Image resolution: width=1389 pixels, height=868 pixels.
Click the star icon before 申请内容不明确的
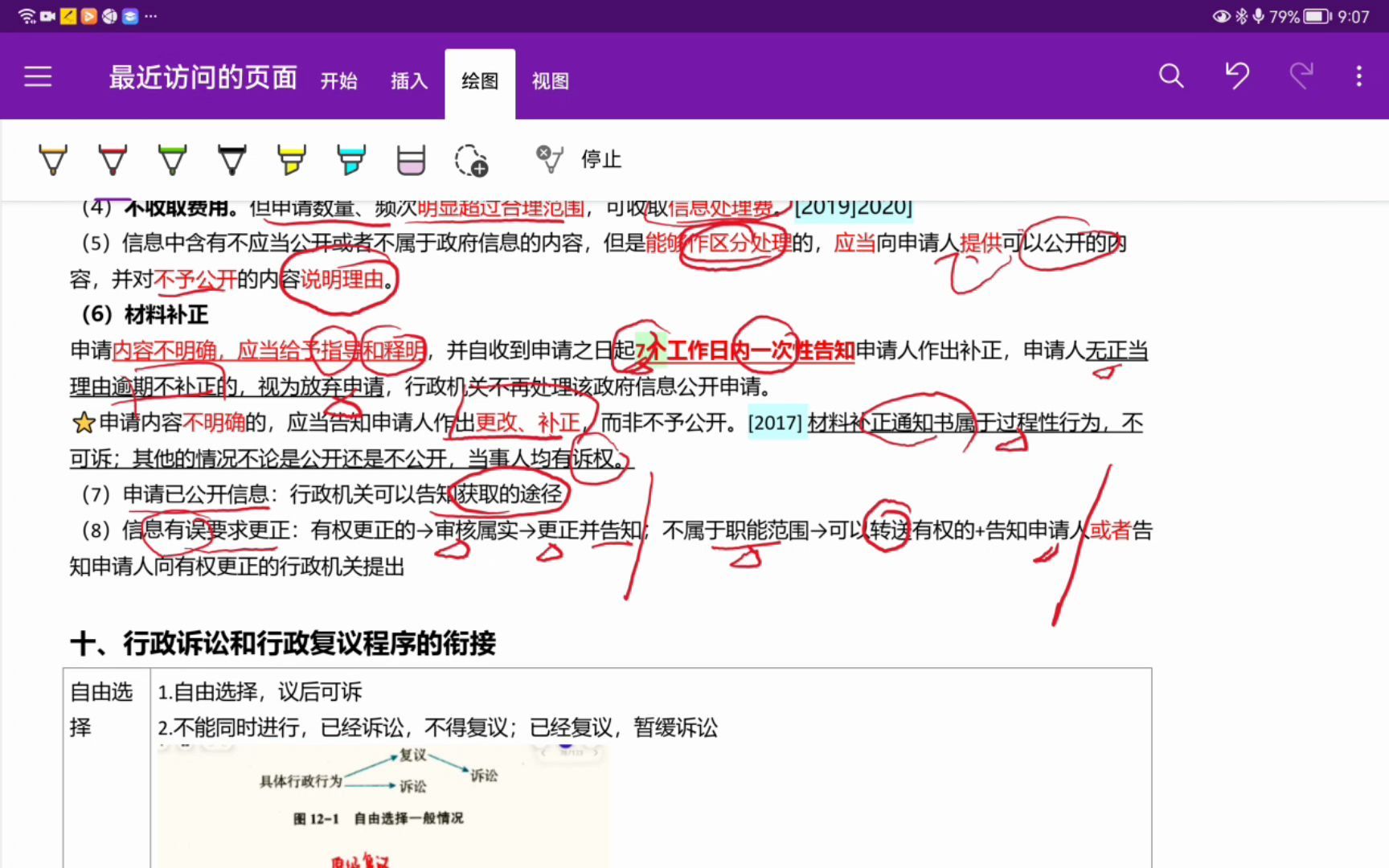tap(84, 423)
